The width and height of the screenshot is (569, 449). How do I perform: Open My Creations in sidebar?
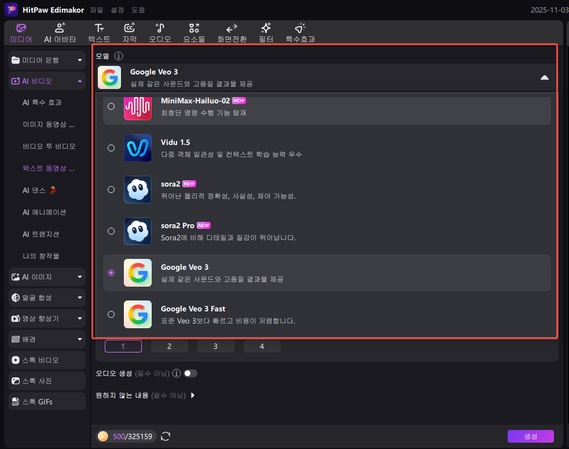pyautogui.click(x=41, y=256)
